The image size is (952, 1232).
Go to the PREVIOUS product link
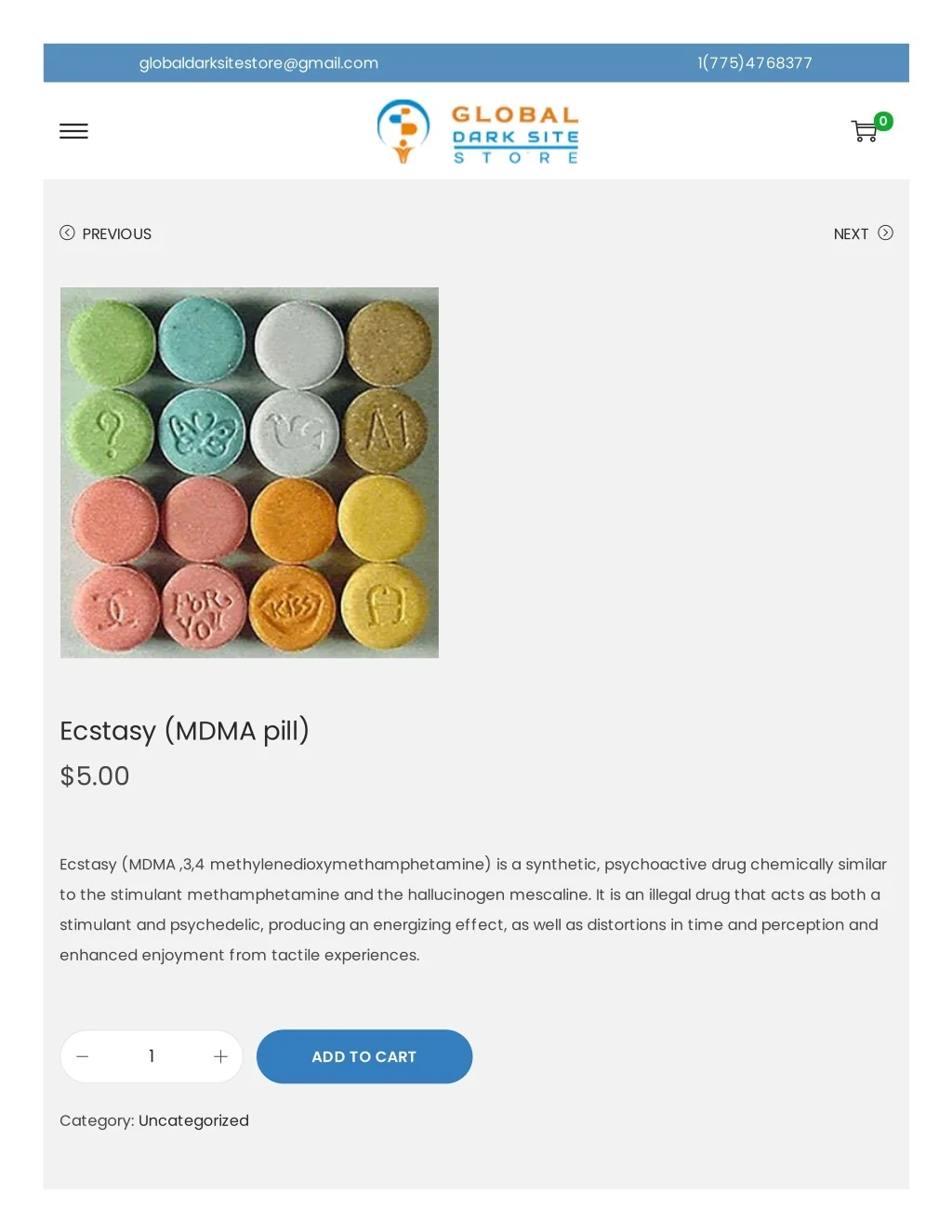[x=116, y=234]
